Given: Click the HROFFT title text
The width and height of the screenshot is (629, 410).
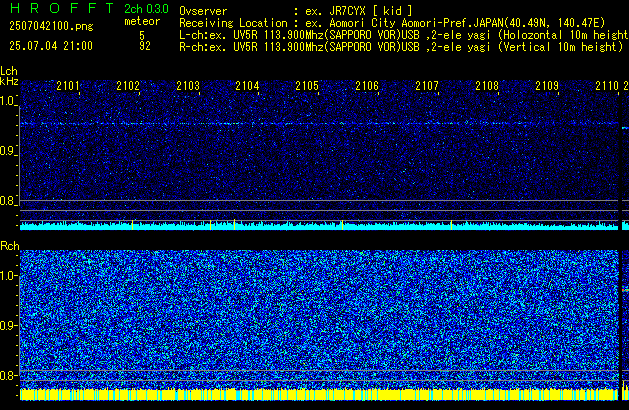Looking at the screenshot, I should click(x=62, y=8).
